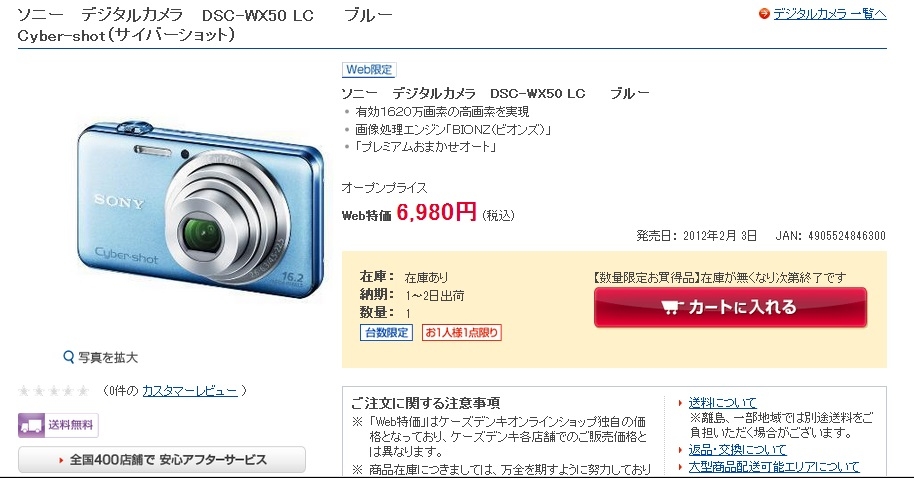Open the 送料について link
This screenshot has height=479, width=914.
point(722,402)
